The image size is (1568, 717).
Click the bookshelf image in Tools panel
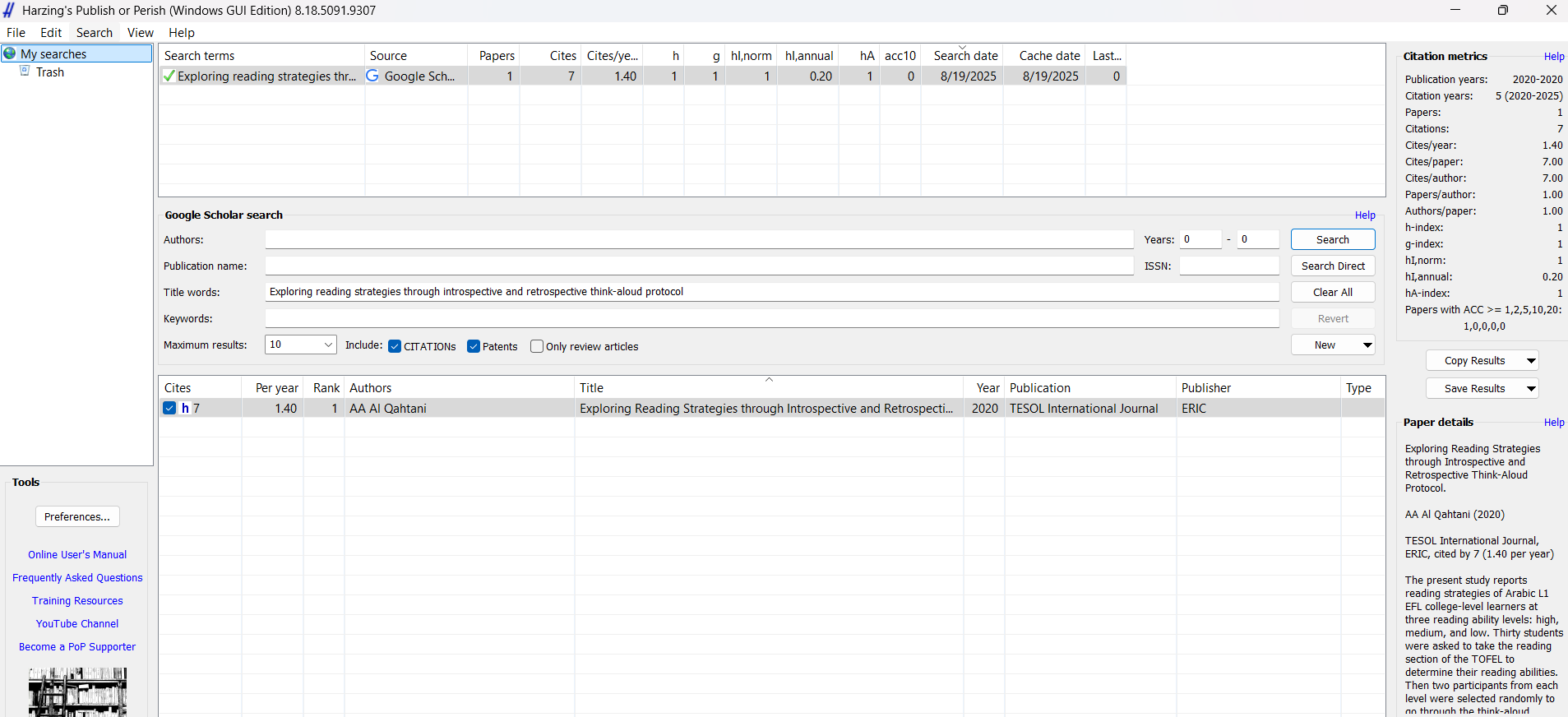[77, 692]
